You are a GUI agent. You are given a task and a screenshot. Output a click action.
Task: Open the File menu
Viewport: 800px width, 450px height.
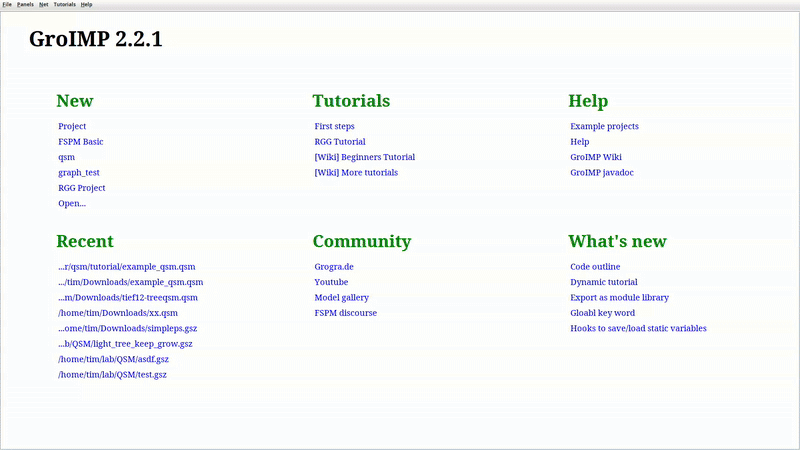(x=7, y=4)
